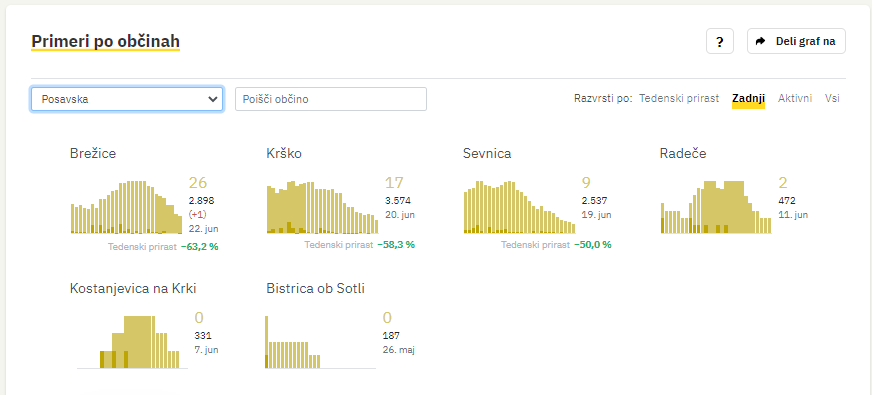Click the Brežice bar chart
This screenshot has width=872, height=395.
pyautogui.click(x=126, y=207)
